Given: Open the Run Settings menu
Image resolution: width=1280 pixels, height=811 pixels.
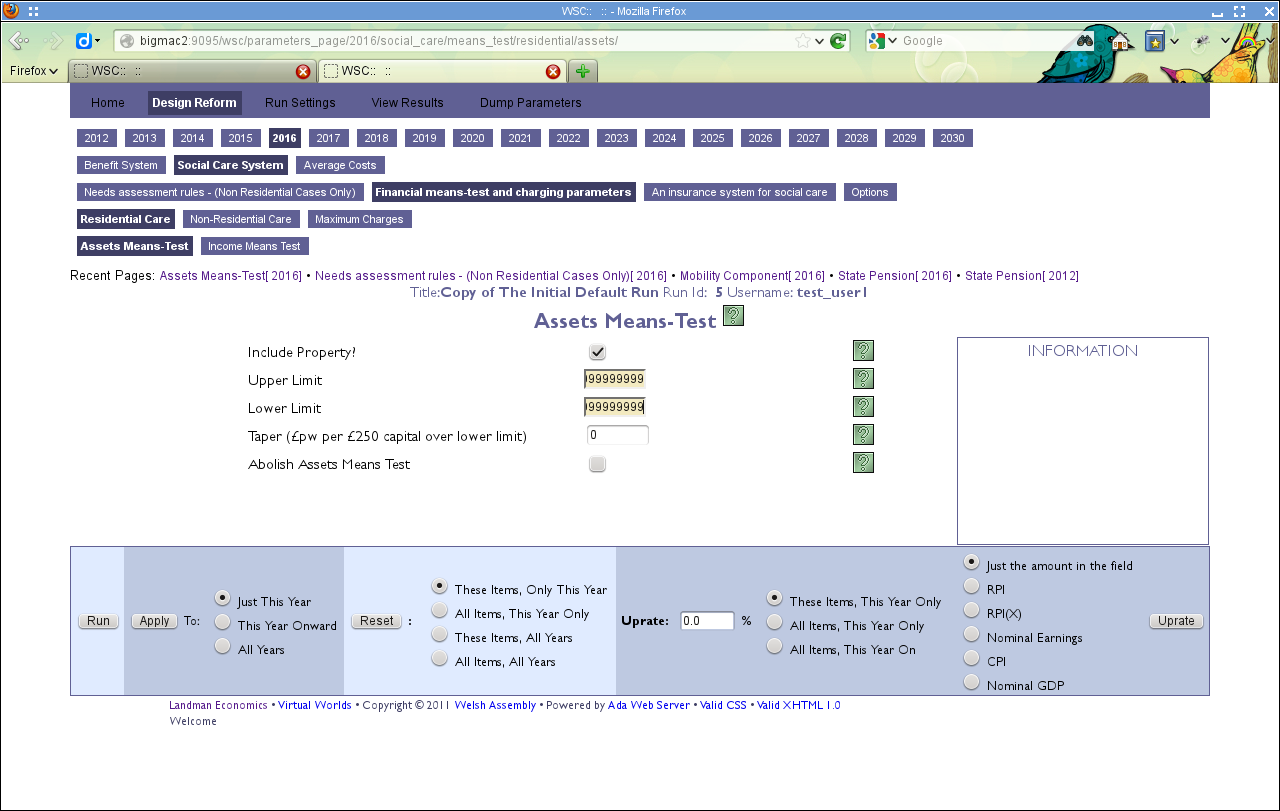Looking at the screenshot, I should pyautogui.click(x=299, y=102).
